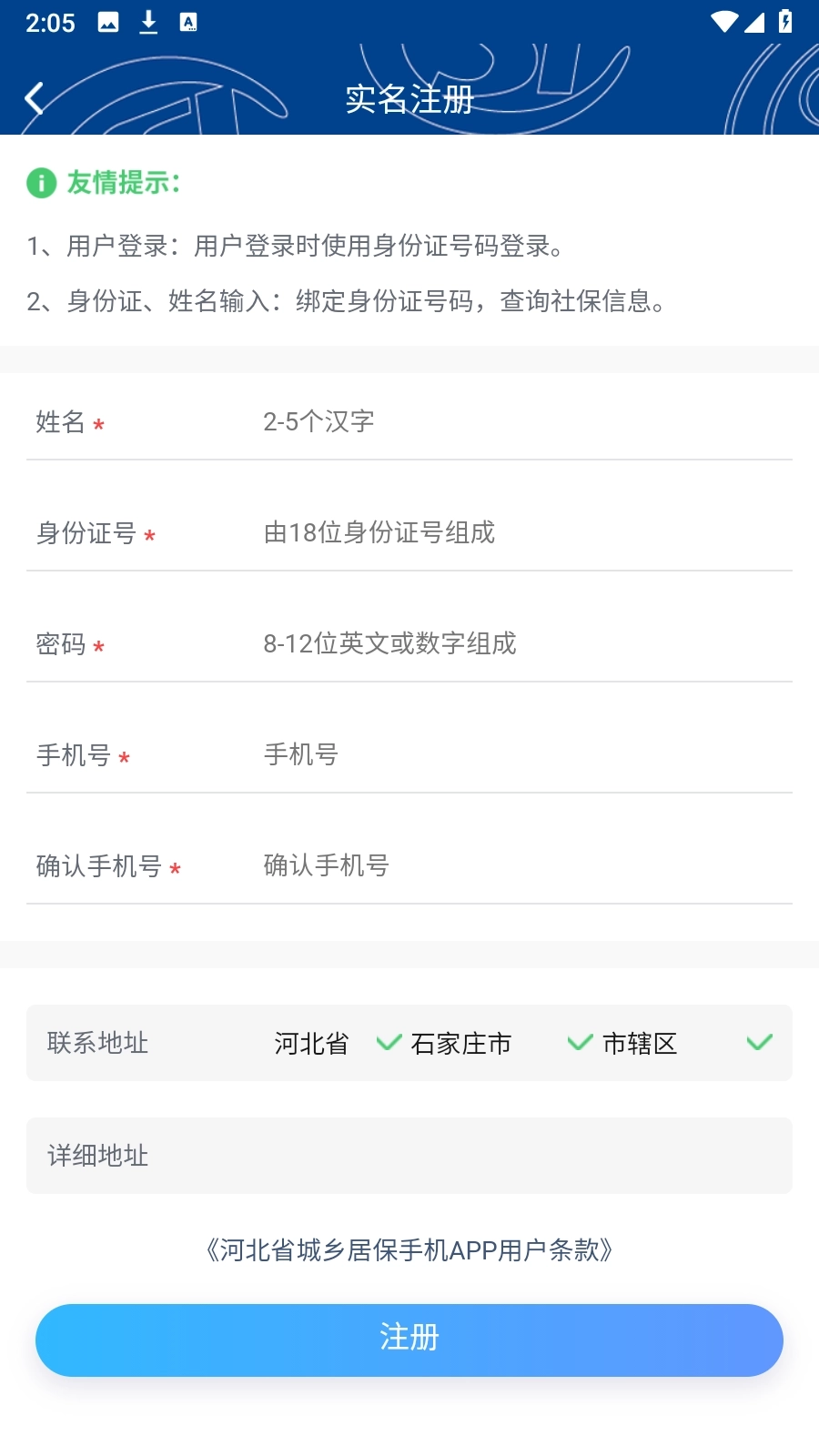Click the keyboard notification icon in status bar
The width and height of the screenshot is (819, 1456).
[187, 22]
